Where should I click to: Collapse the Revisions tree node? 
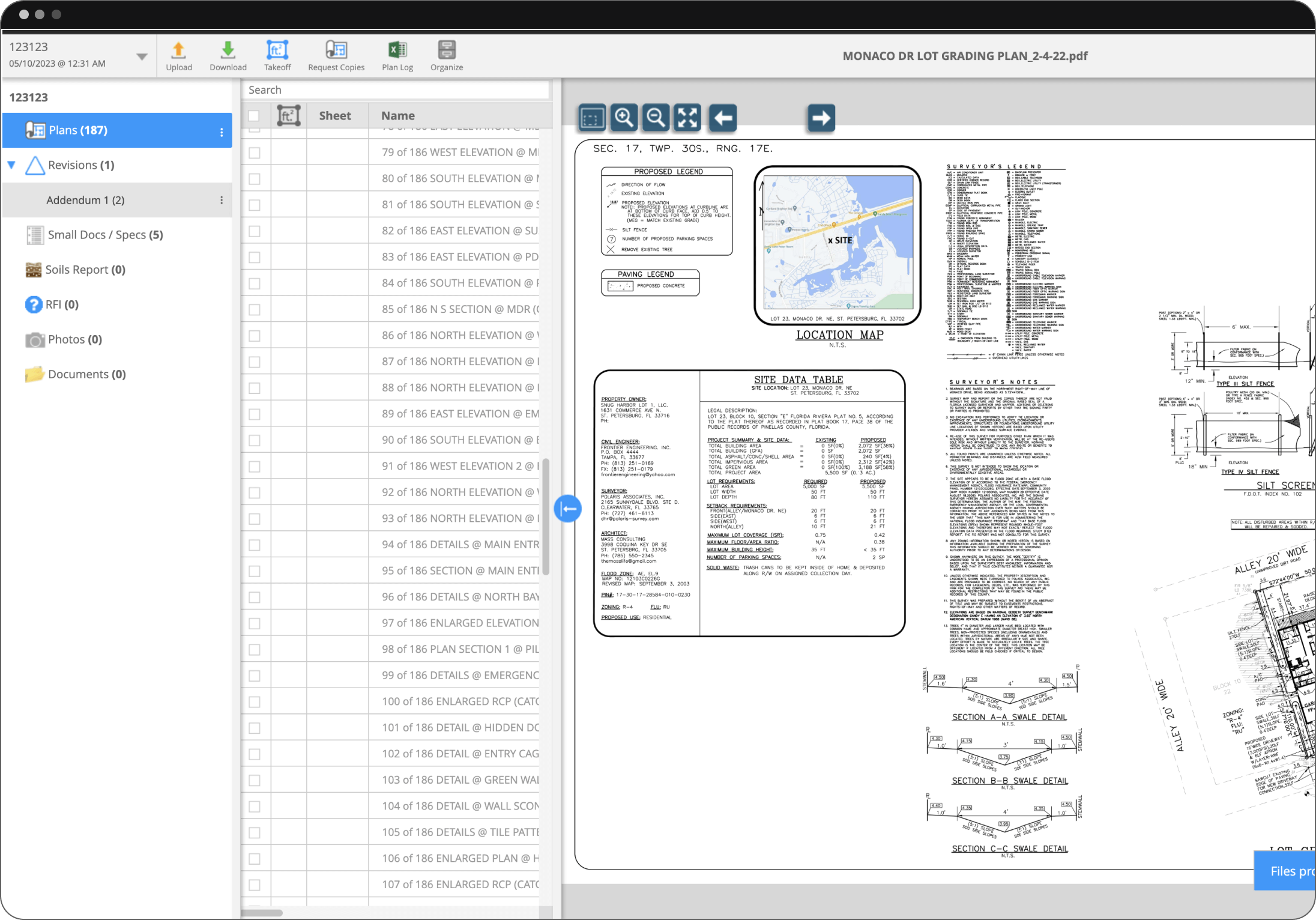(x=11, y=165)
